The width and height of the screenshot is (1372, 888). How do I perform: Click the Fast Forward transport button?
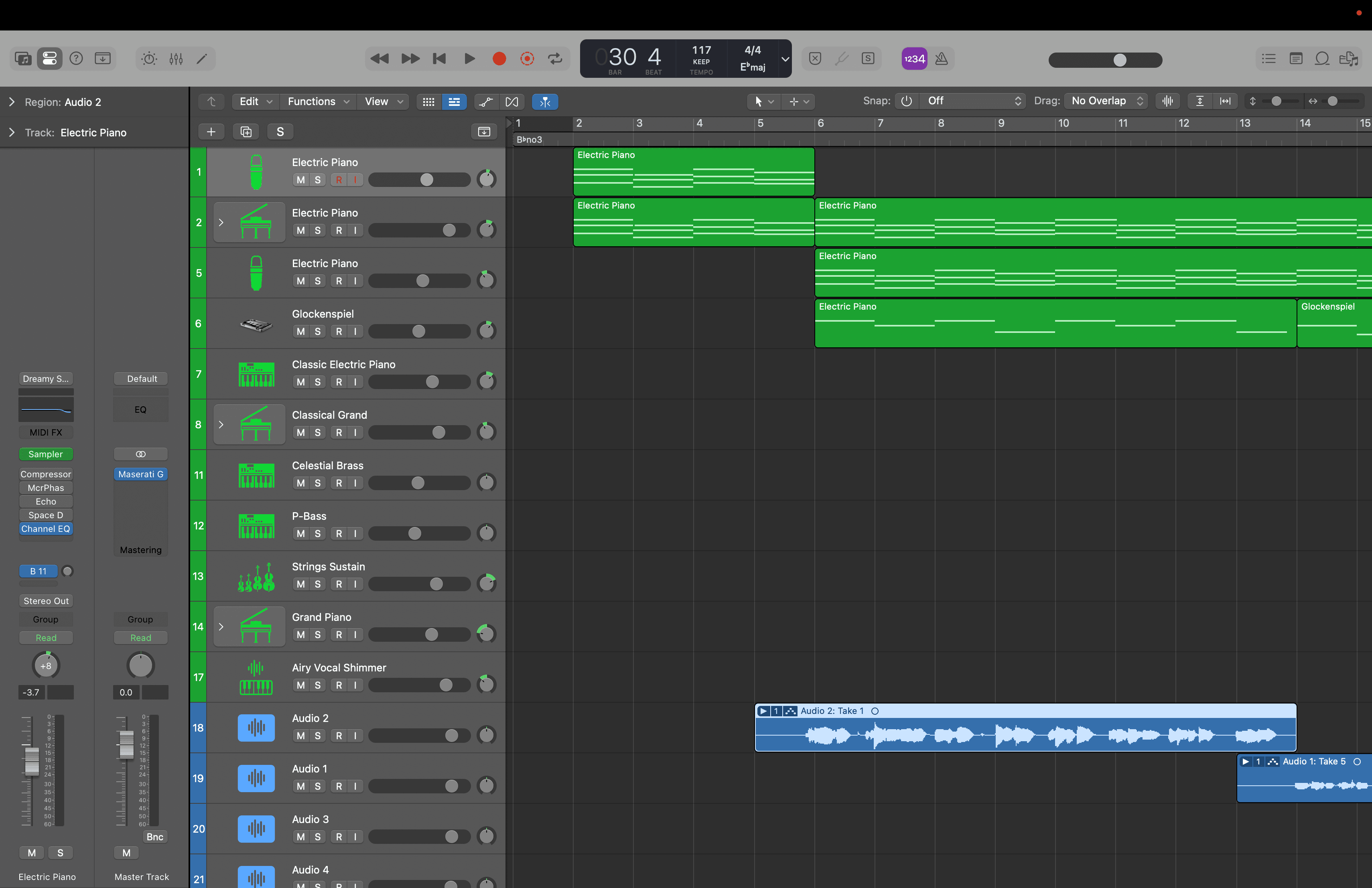[410, 58]
